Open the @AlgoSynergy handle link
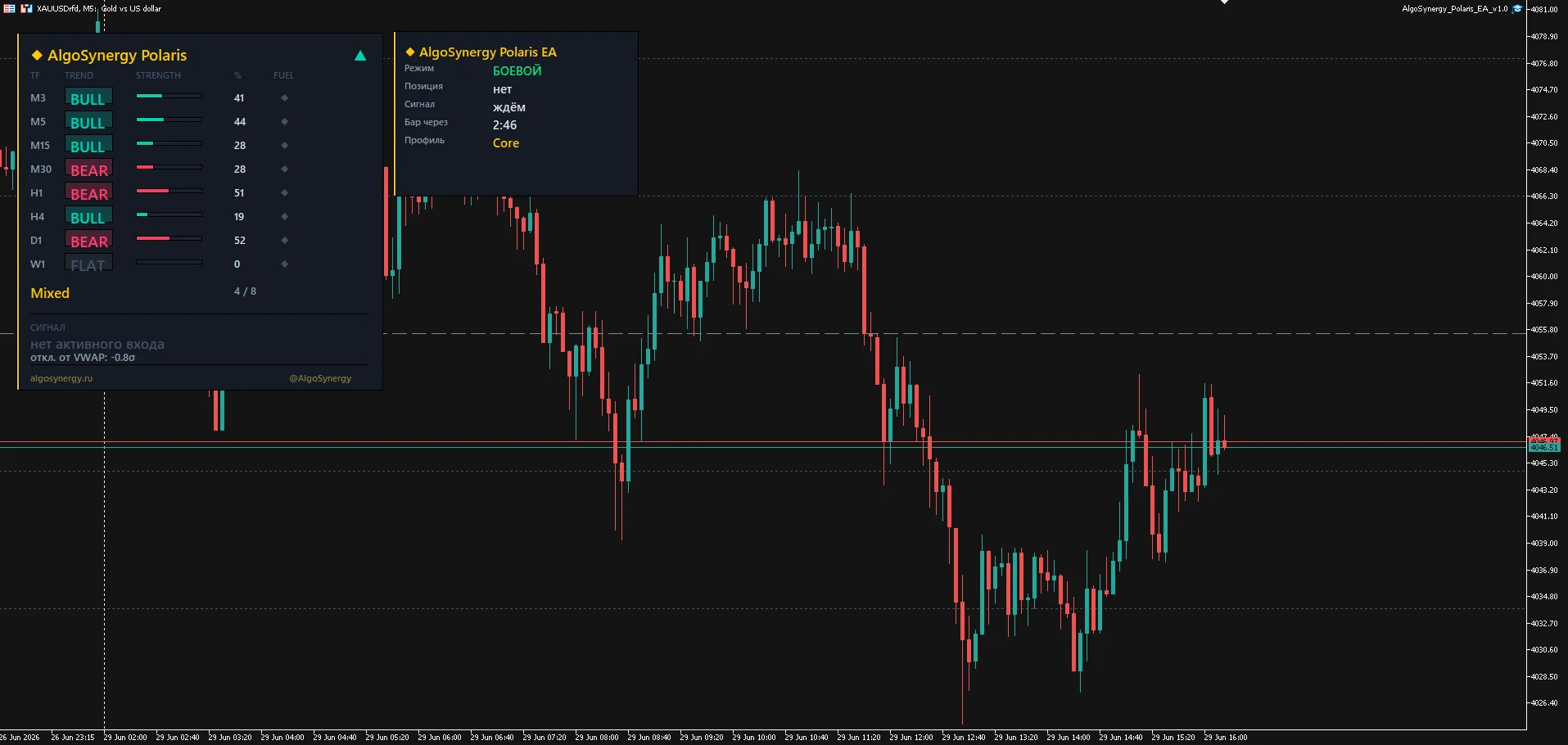Viewport: 1568px width, 745px height. pos(320,378)
